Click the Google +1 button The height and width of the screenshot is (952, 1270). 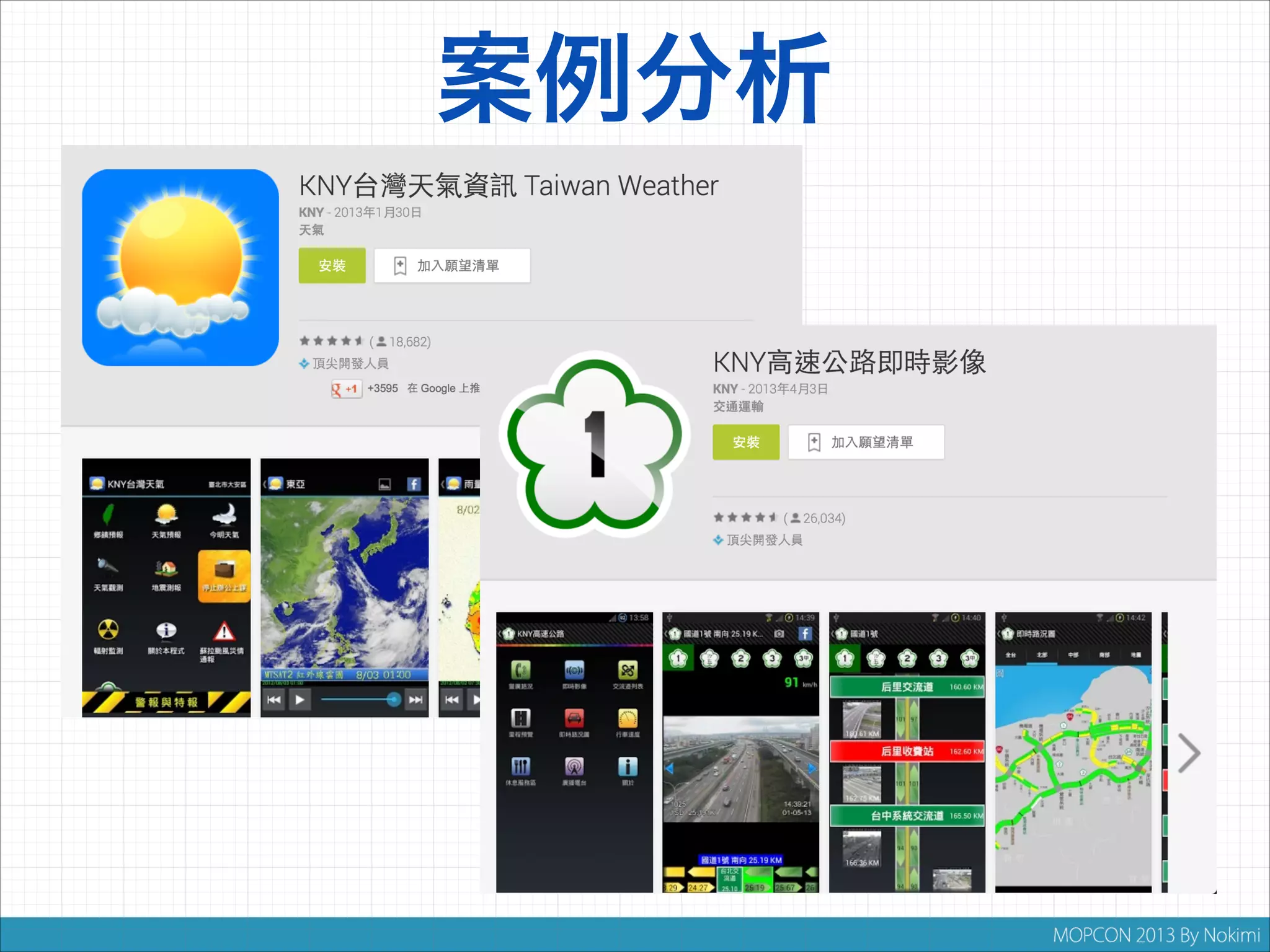[x=346, y=389]
